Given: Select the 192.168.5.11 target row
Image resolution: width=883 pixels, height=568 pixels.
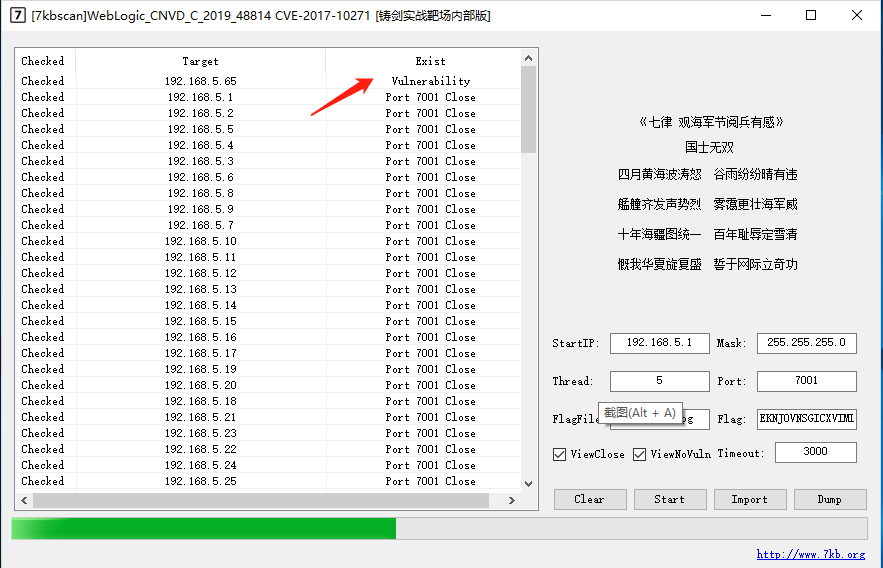Looking at the screenshot, I should click(268, 257).
